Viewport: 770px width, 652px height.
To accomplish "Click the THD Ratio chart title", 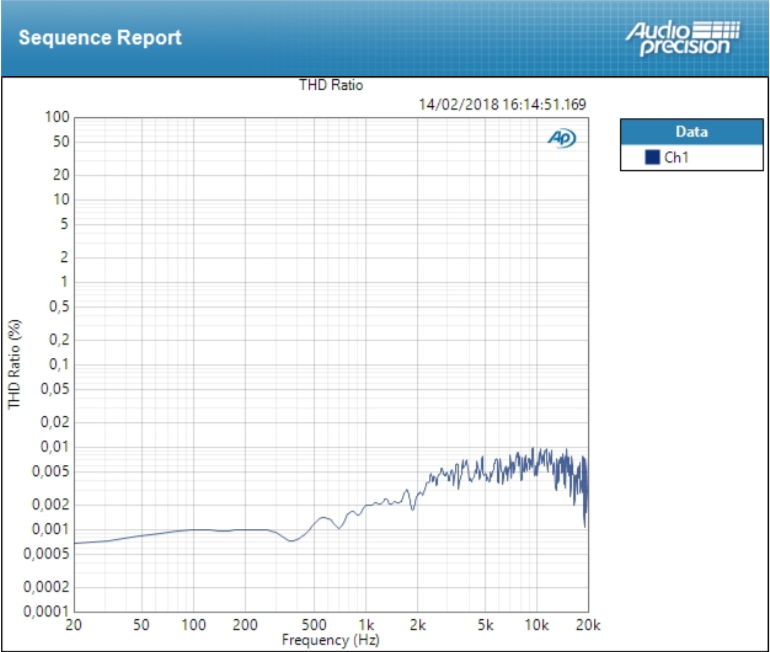I will (331, 85).
